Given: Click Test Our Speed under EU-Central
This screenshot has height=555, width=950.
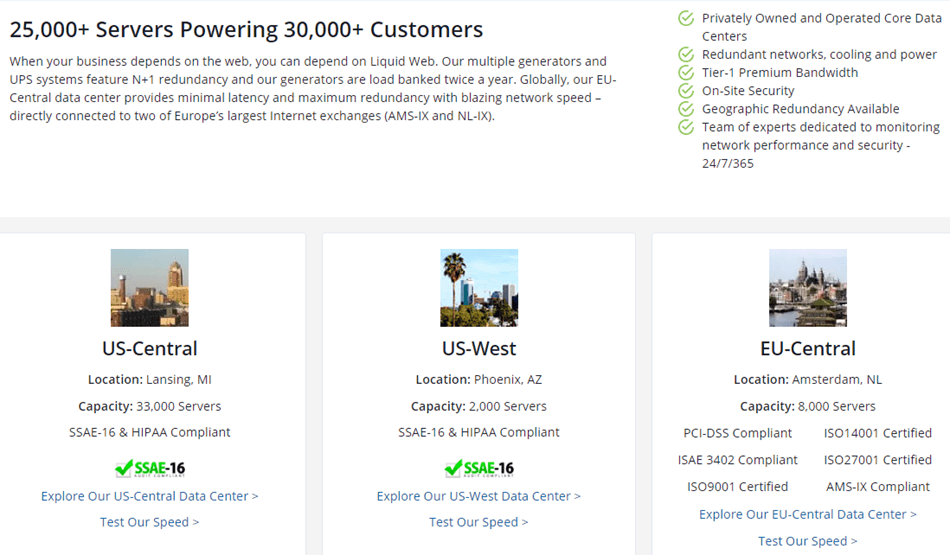Looking at the screenshot, I should pyautogui.click(x=808, y=541).
